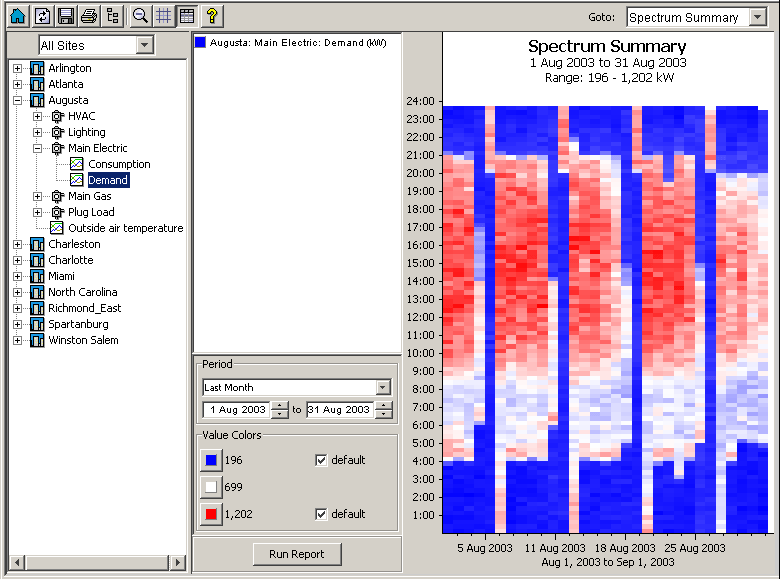Click the yellow question mark help icon
The height and width of the screenshot is (579, 780).
click(x=211, y=16)
